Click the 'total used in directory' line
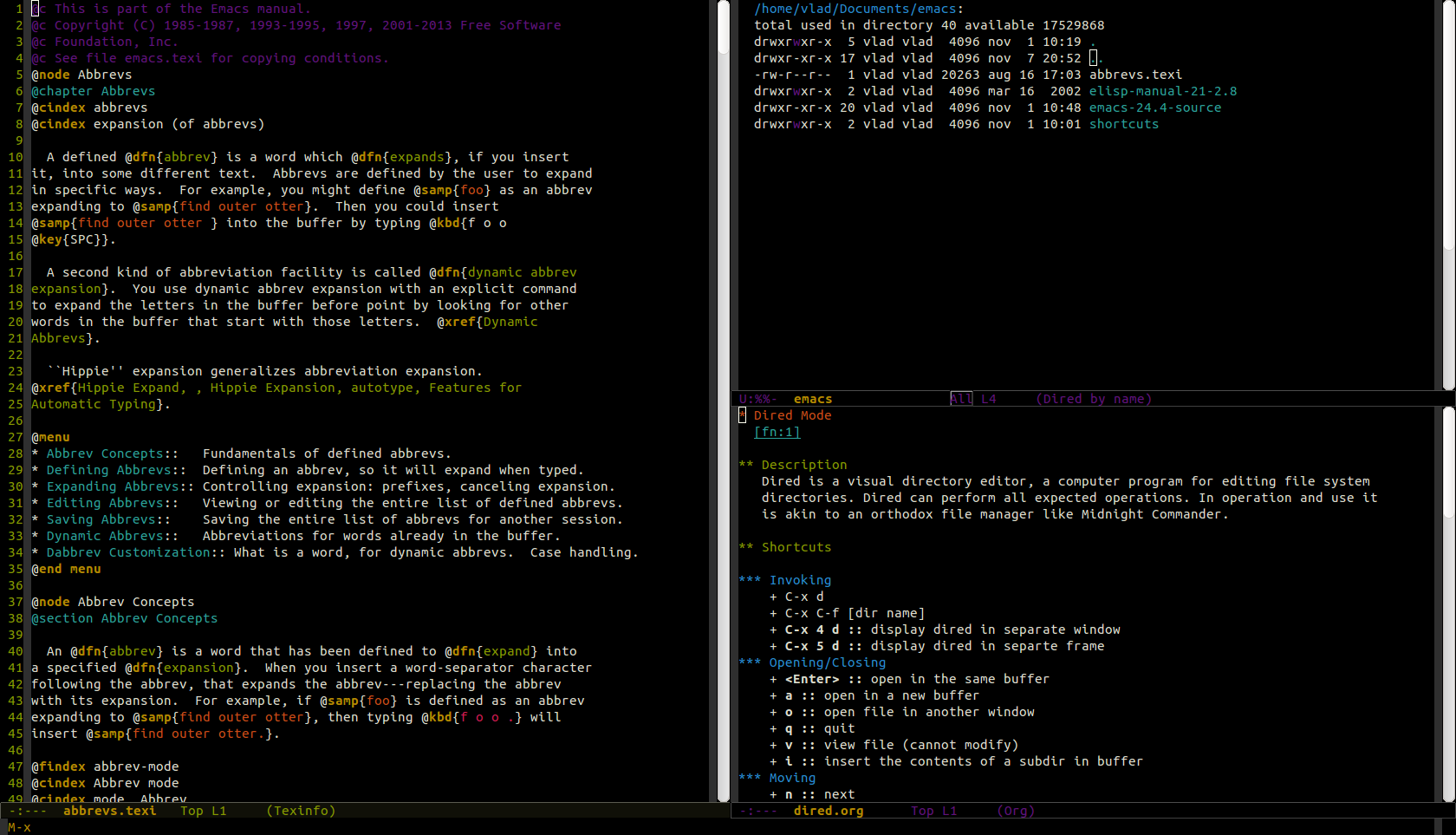1456x835 pixels. (x=929, y=25)
